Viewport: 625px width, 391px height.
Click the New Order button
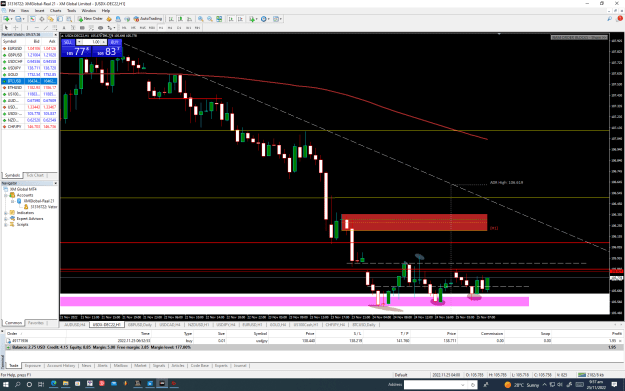[x=90, y=19]
